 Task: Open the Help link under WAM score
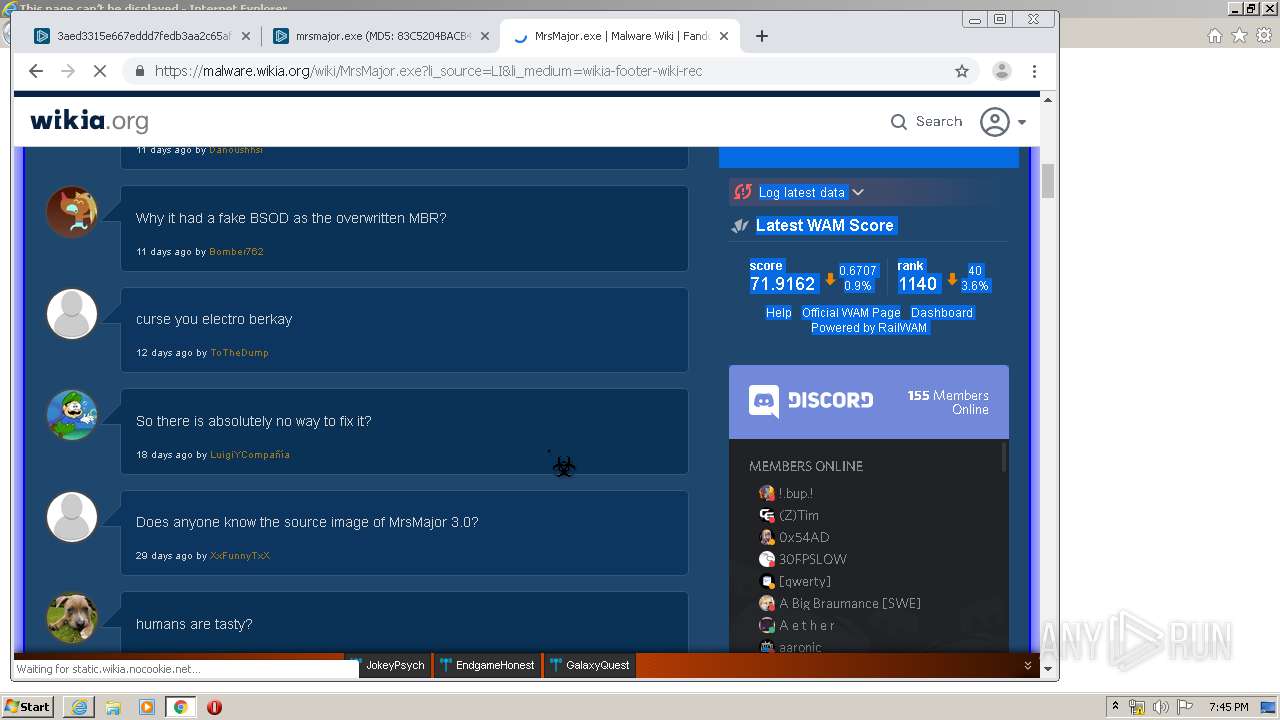(x=778, y=313)
